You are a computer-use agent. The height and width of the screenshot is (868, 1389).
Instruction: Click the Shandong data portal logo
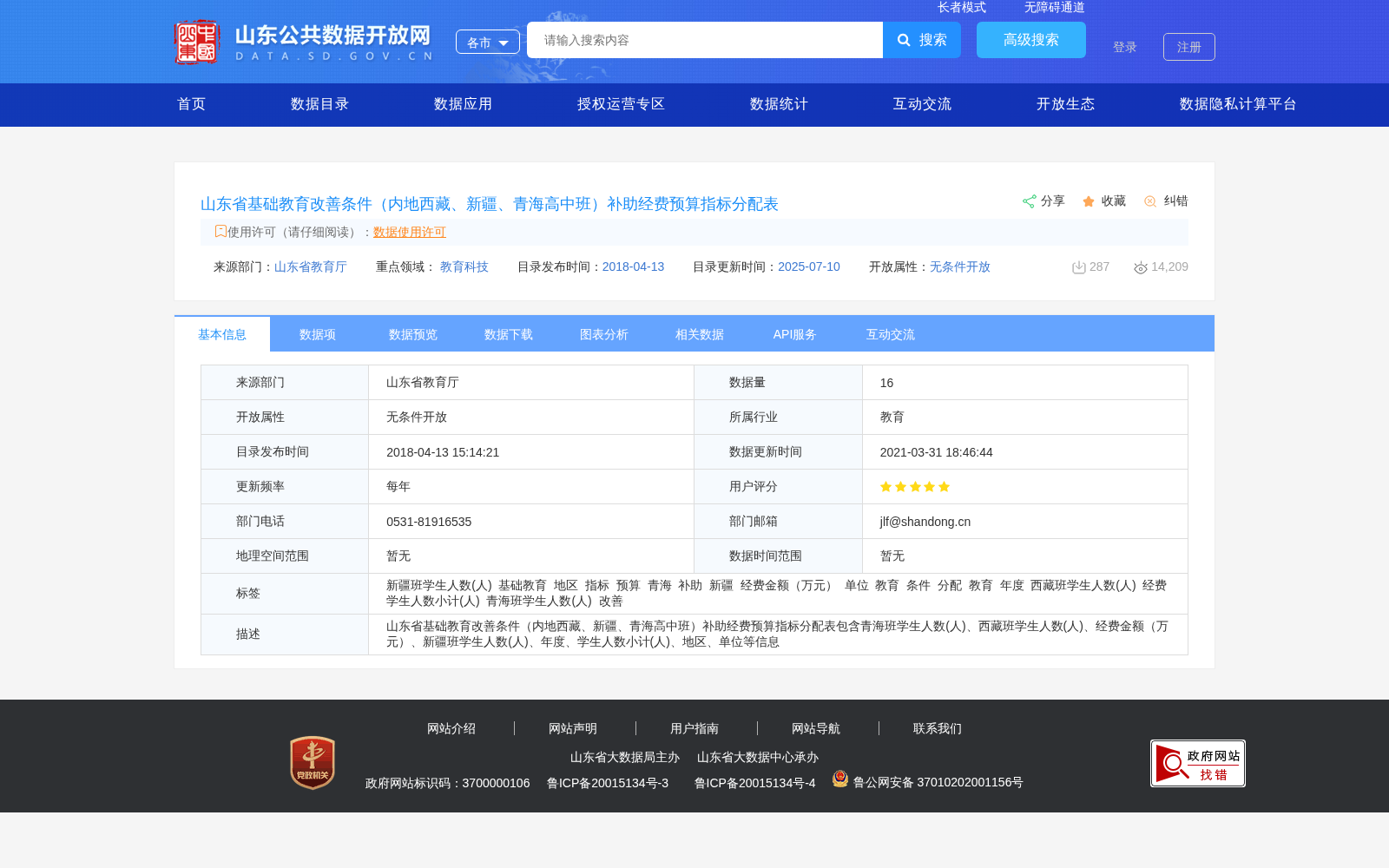point(303,42)
